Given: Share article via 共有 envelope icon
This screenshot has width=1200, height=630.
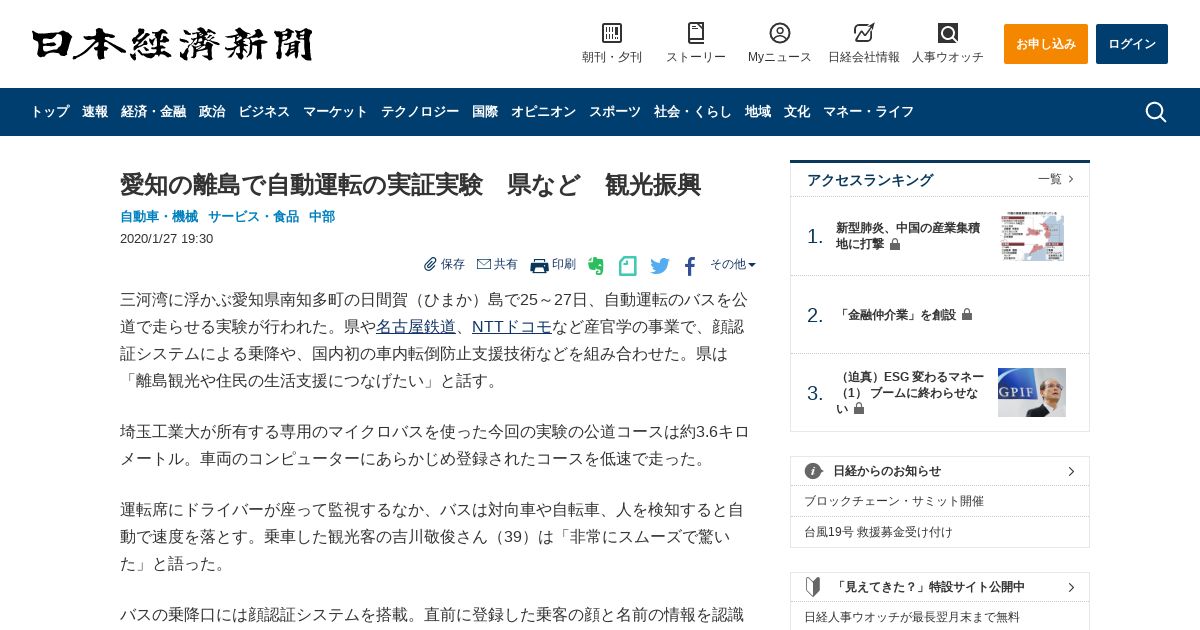Looking at the screenshot, I should pos(497,264).
